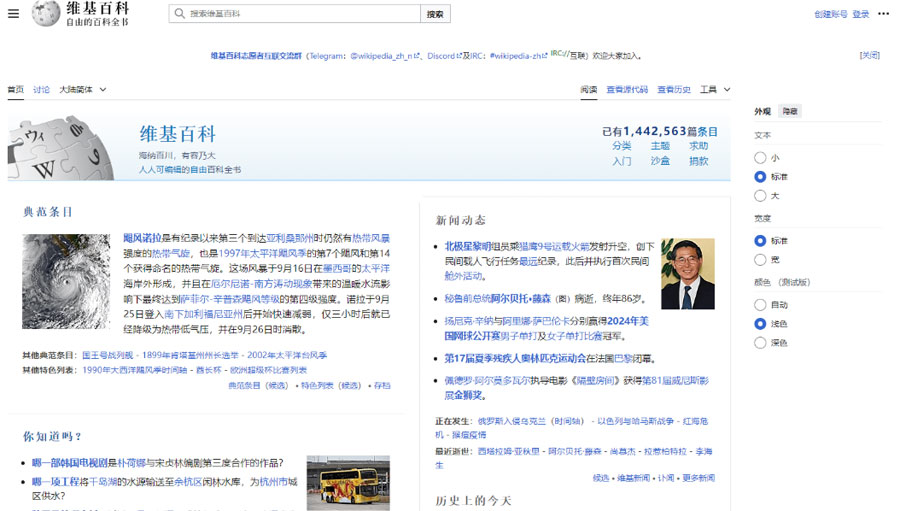Open the 北极星黎明 news link
Viewport: 900px width, 511px height.
pyautogui.click(x=468, y=246)
